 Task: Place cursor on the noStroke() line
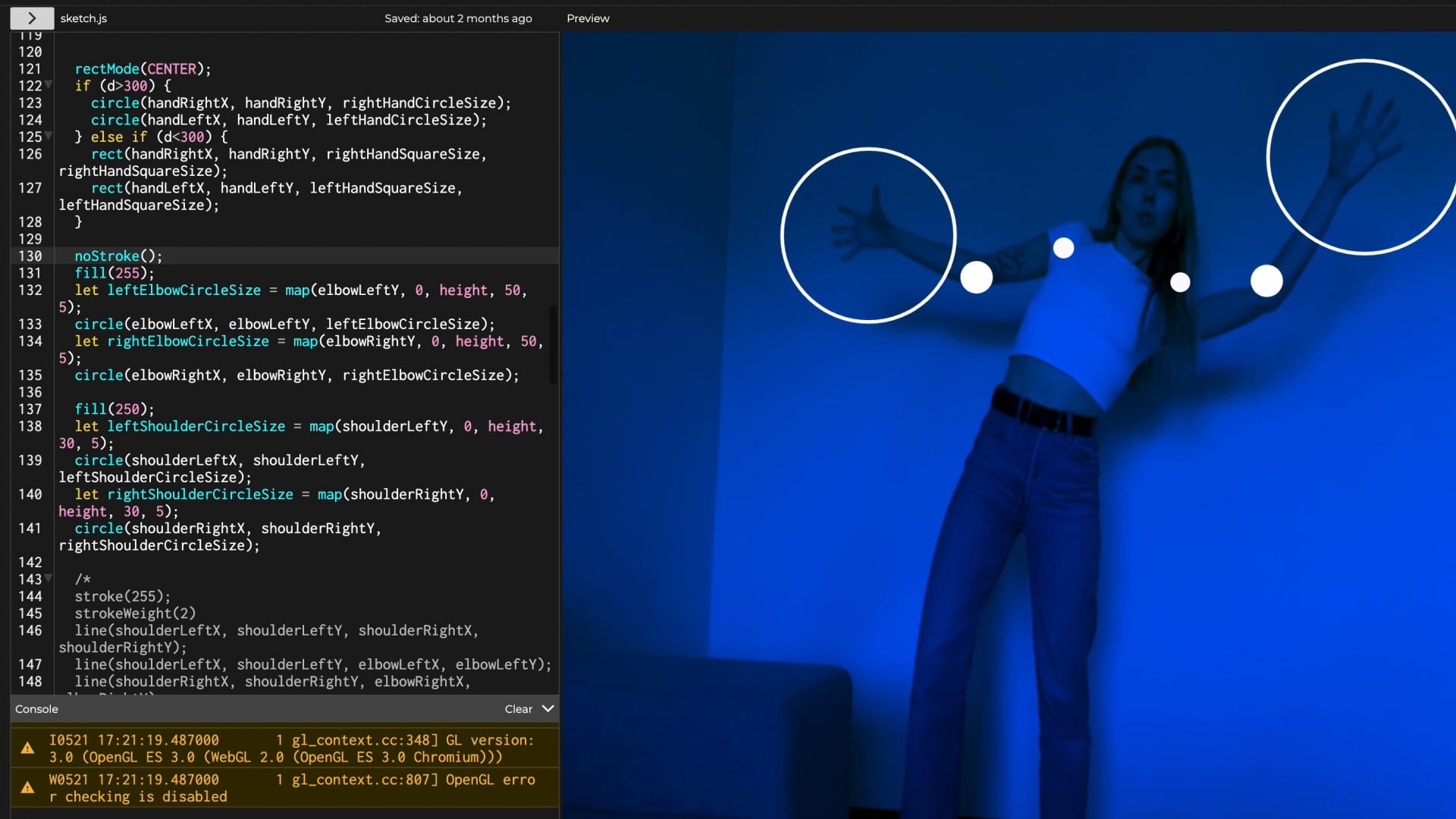tap(118, 256)
